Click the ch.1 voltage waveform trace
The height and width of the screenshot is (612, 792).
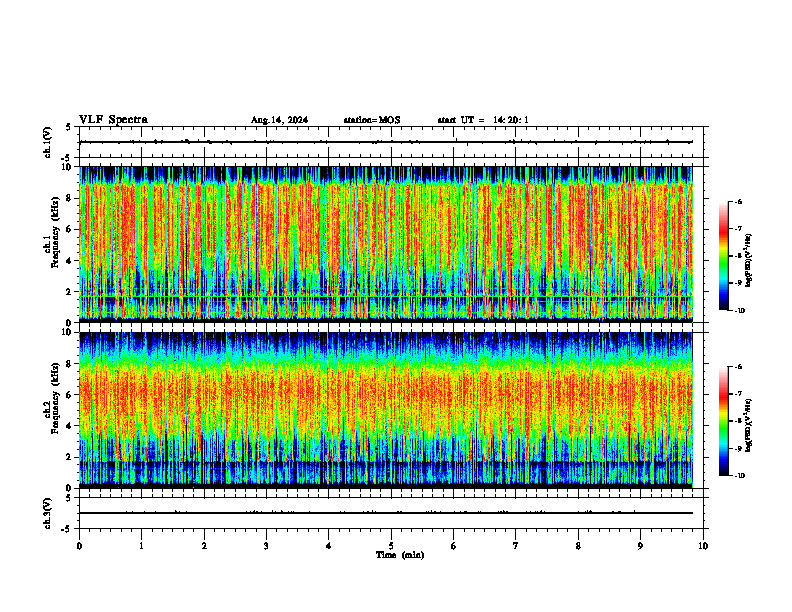(x=386, y=142)
